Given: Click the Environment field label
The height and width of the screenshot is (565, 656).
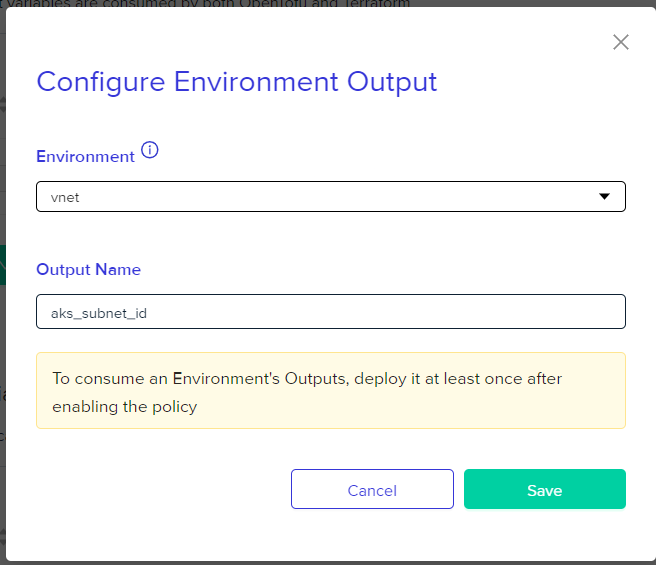Looking at the screenshot, I should coord(85,157).
